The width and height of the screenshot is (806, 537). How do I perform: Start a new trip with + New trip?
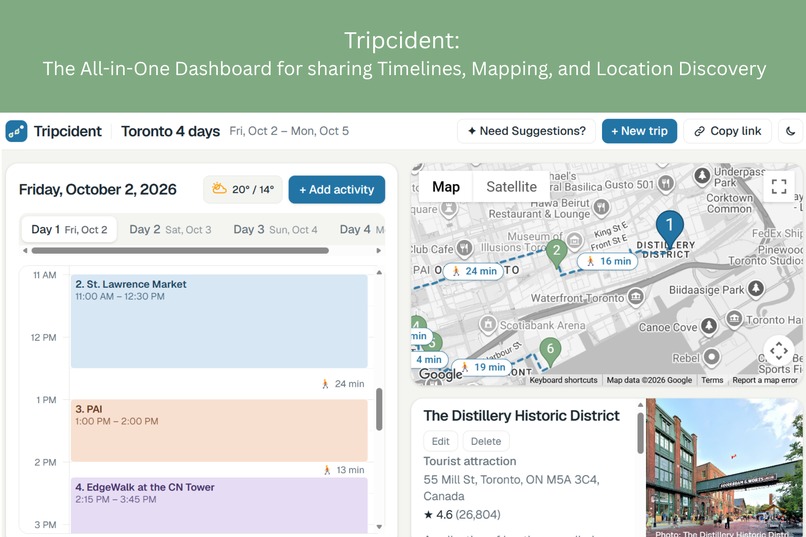tap(639, 131)
